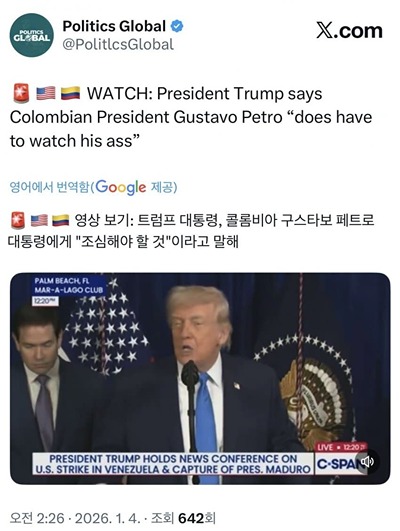This screenshot has height=531, width=400.
Task: Click the X.com logo
Action: tap(350, 31)
